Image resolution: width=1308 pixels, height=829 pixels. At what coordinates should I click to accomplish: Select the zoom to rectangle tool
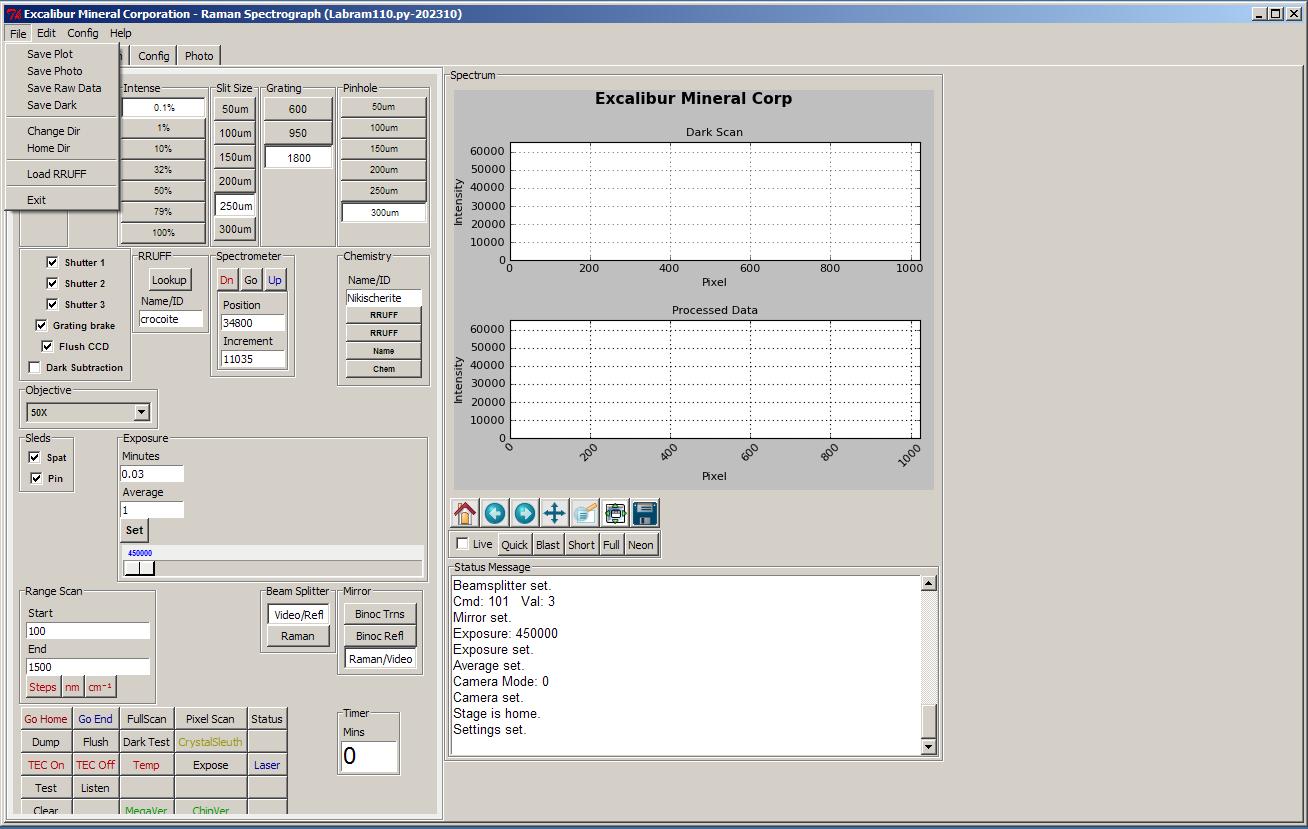click(585, 513)
